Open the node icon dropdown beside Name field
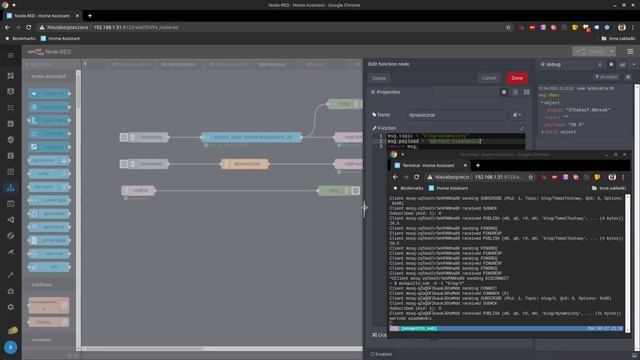640x360 pixels. click(517, 115)
